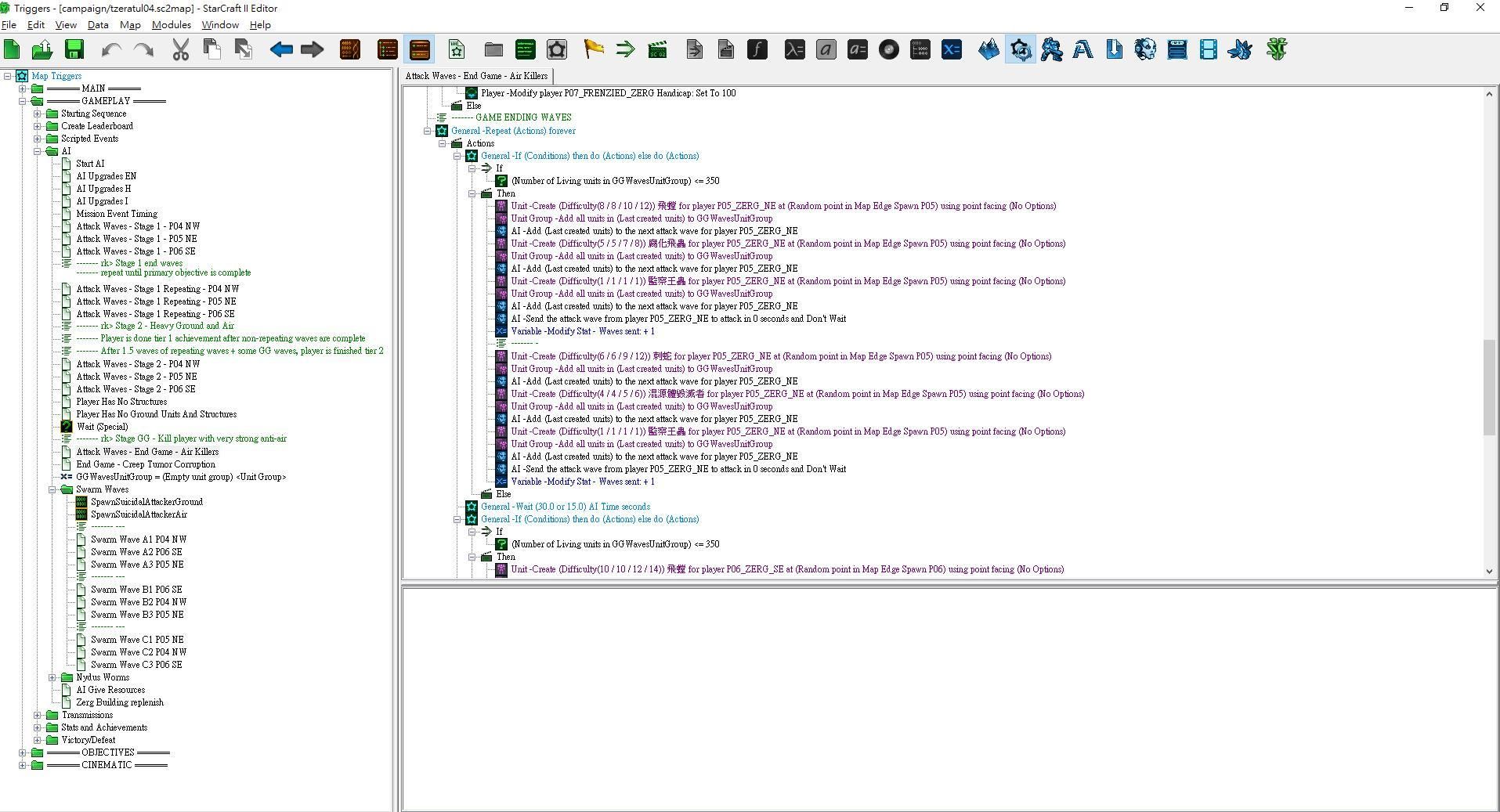Open the Modules menu
Image resolution: width=1500 pixels, height=812 pixels.
tap(171, 25)
